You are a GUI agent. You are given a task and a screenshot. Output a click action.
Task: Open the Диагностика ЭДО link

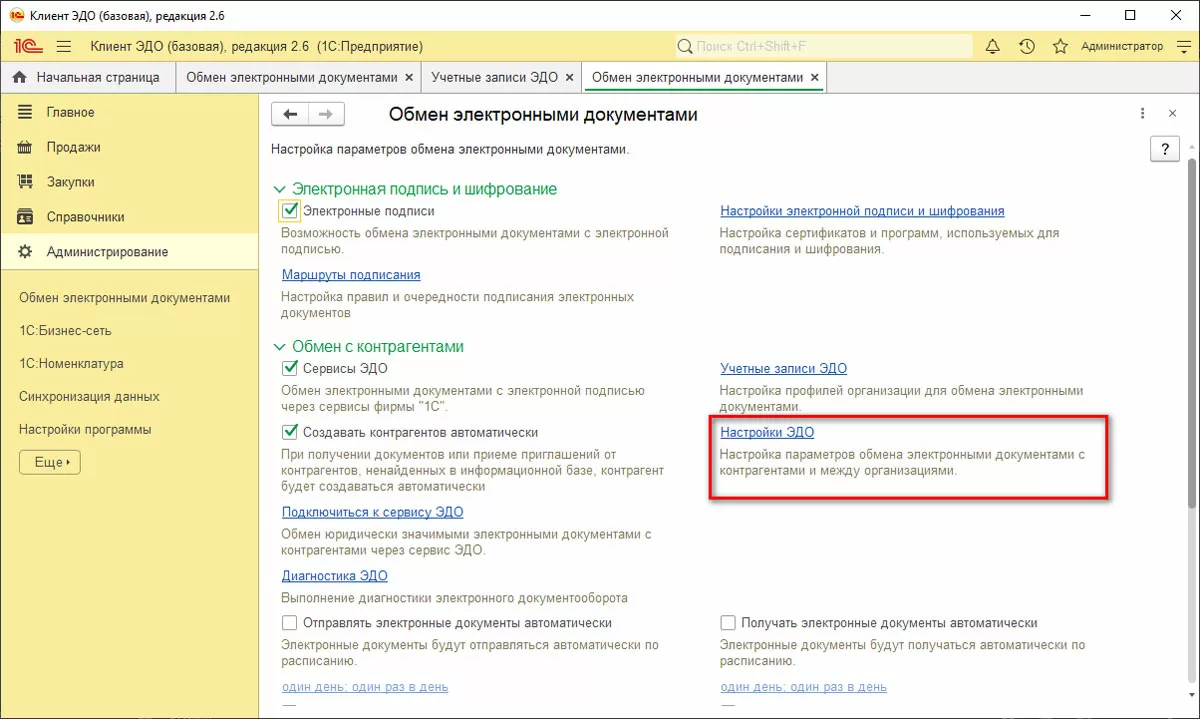click(335, 576)
